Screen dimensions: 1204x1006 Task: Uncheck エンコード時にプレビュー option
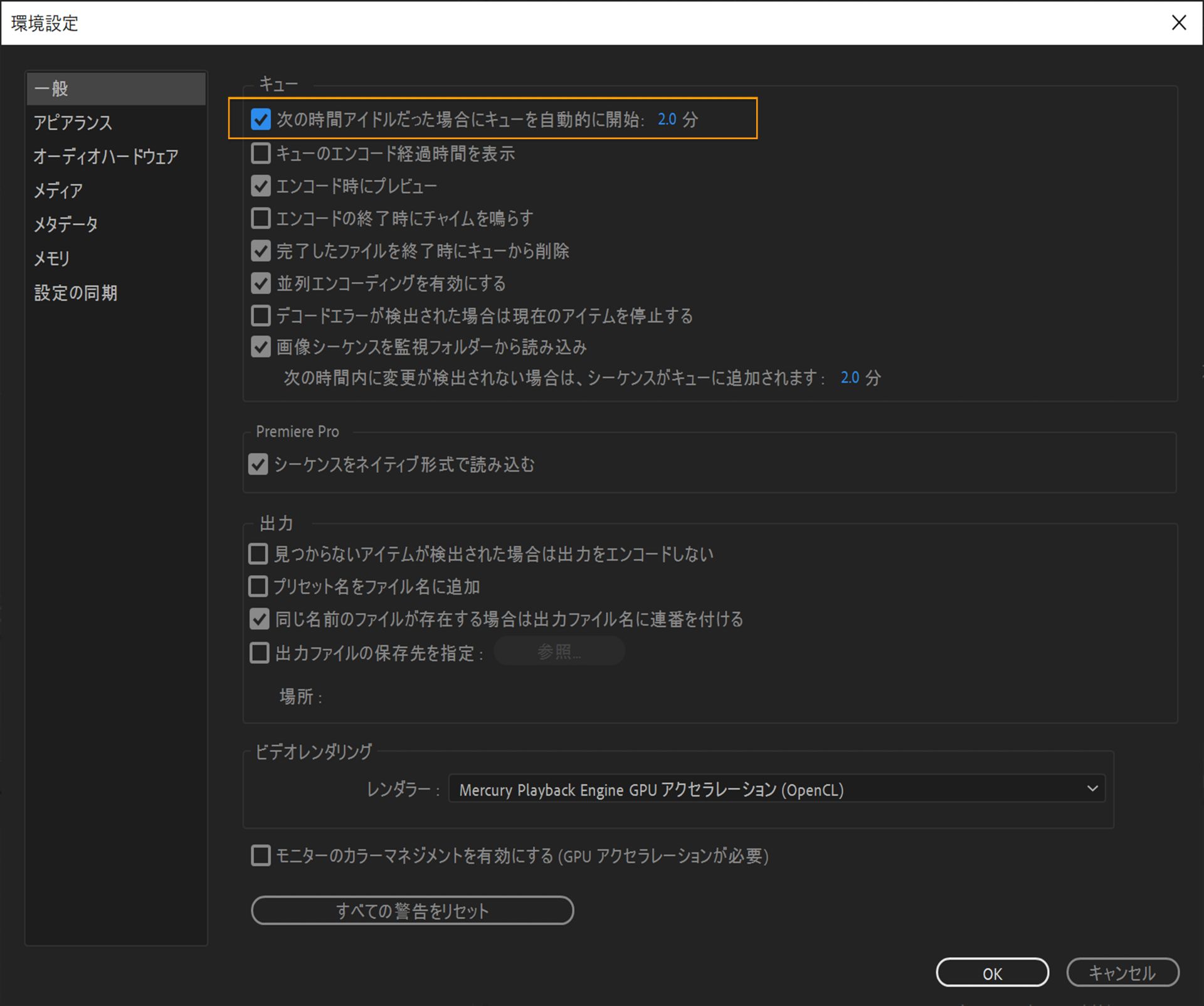coord(261,186)
